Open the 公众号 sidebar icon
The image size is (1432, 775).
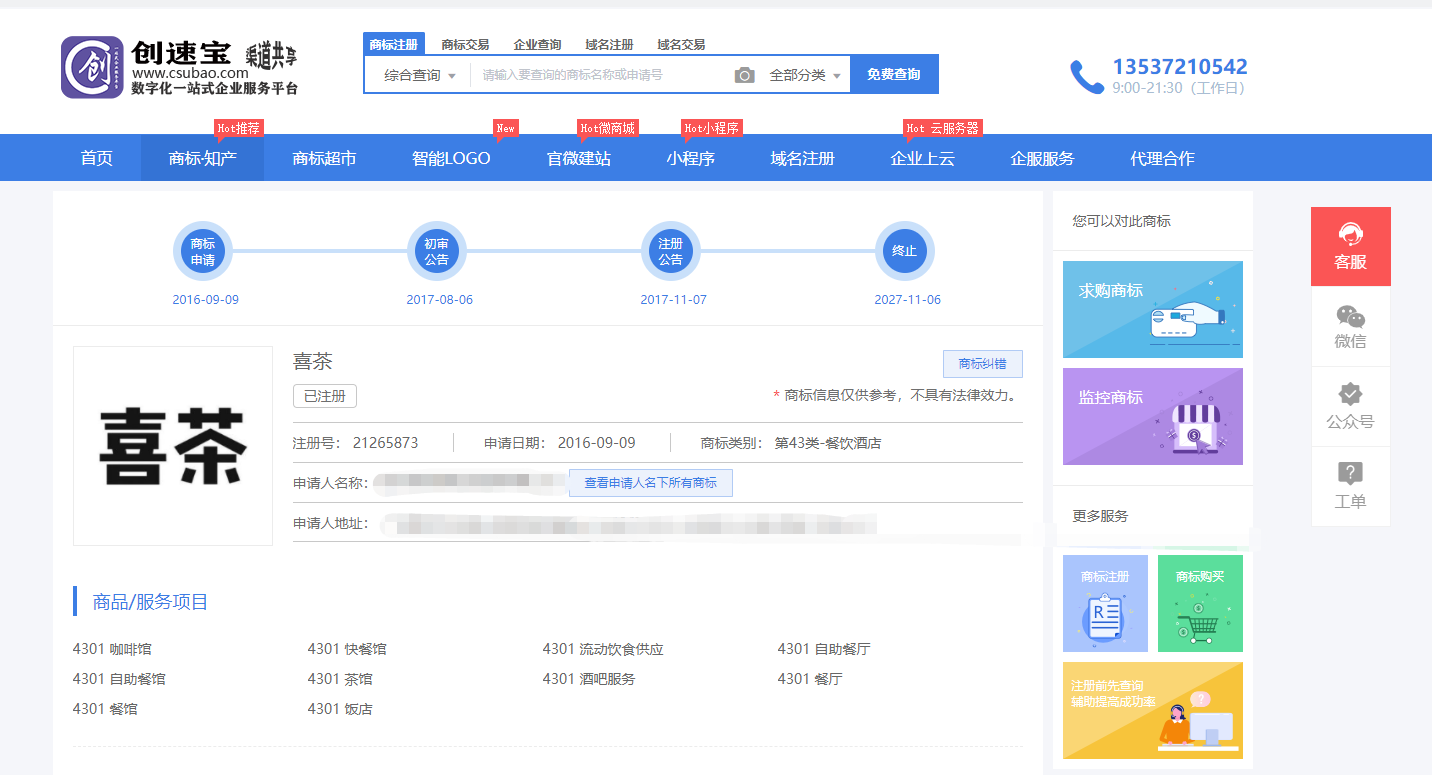pyautogui.click(x=1350, y=406)
